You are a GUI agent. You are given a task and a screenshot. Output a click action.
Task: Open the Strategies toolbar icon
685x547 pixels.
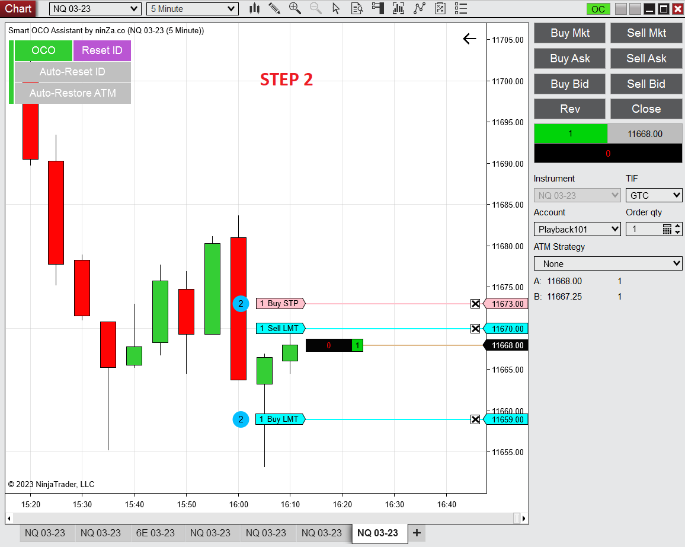[439, 9]
